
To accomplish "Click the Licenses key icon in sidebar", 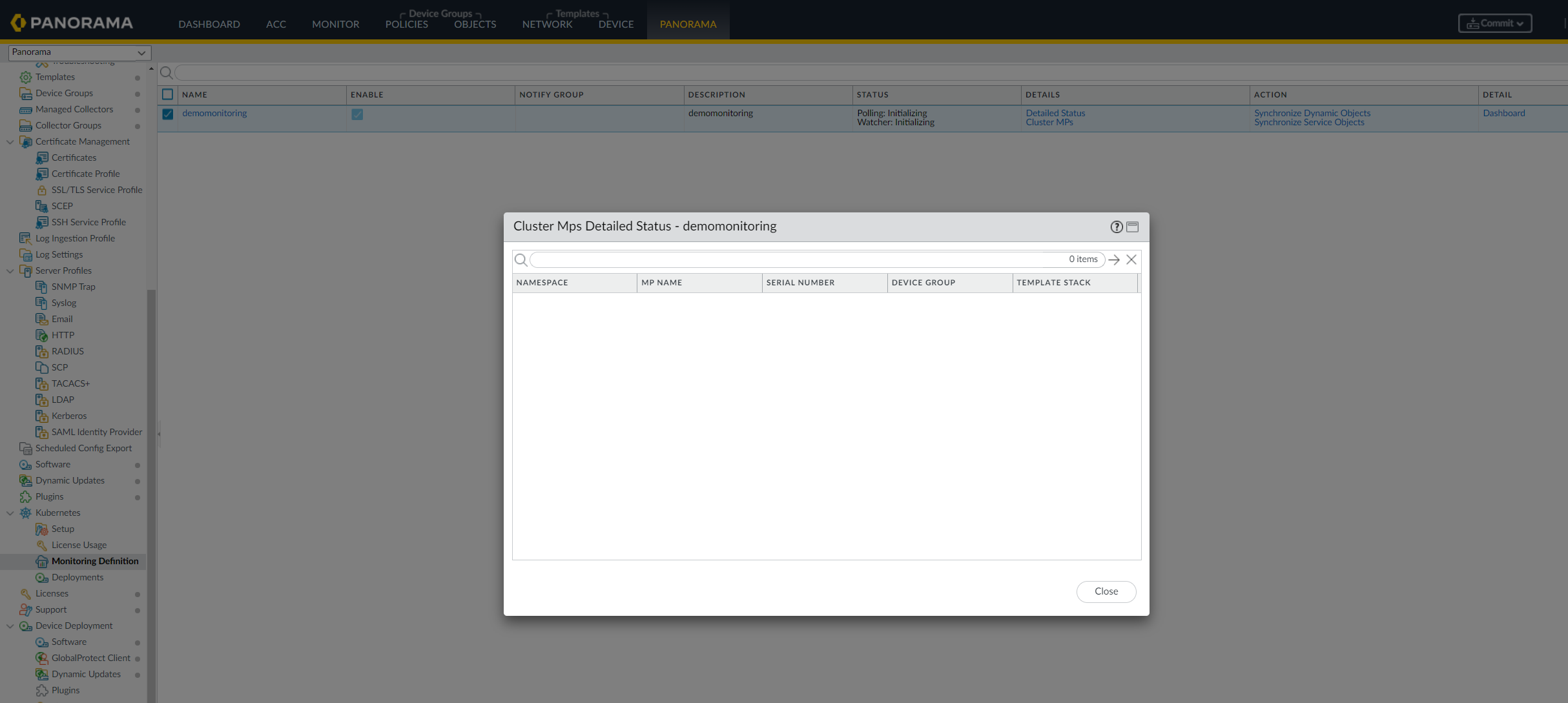I will click(x=26, y=593).
